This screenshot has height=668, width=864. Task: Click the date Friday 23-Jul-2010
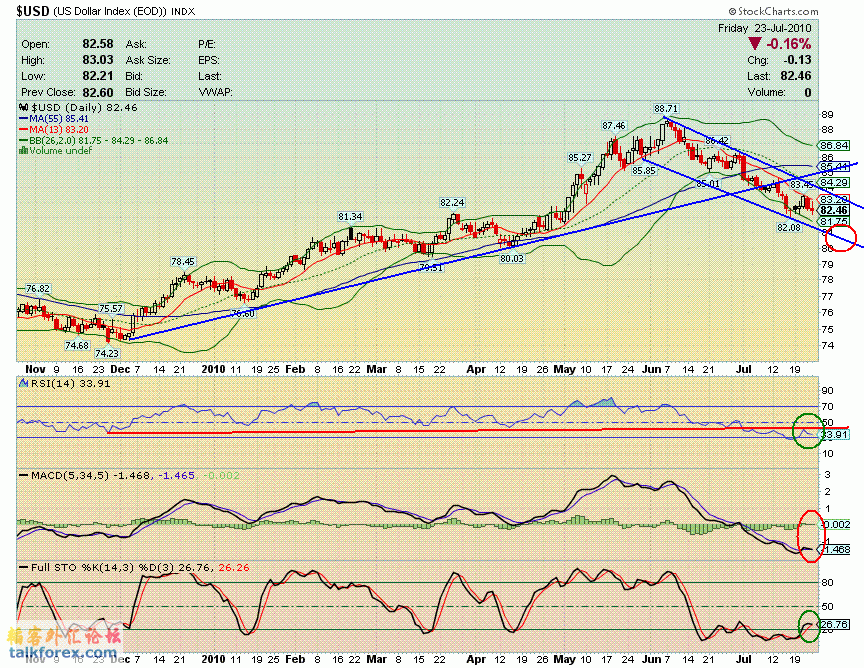[x=764, y=28]
